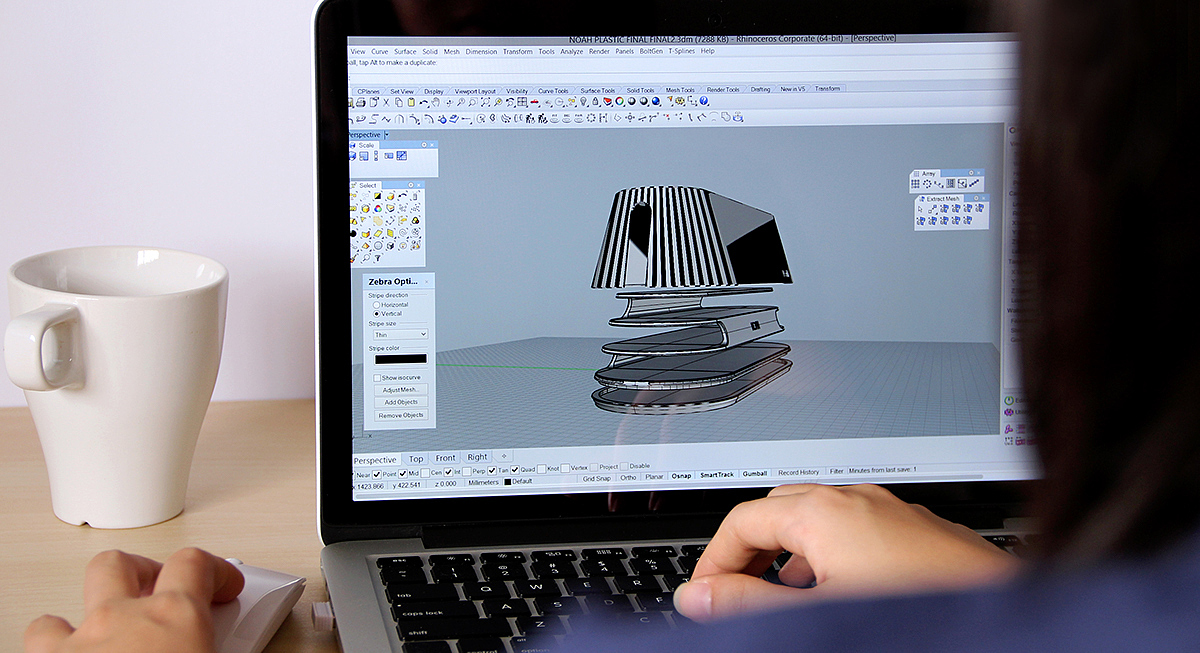Open the Surface menu
The height and width of the screenshot is (653, 1200).
[x=405, y=52]
